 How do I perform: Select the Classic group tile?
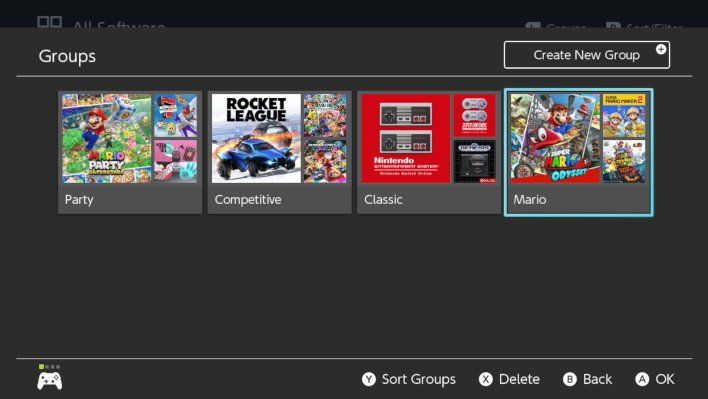(429, 153)
